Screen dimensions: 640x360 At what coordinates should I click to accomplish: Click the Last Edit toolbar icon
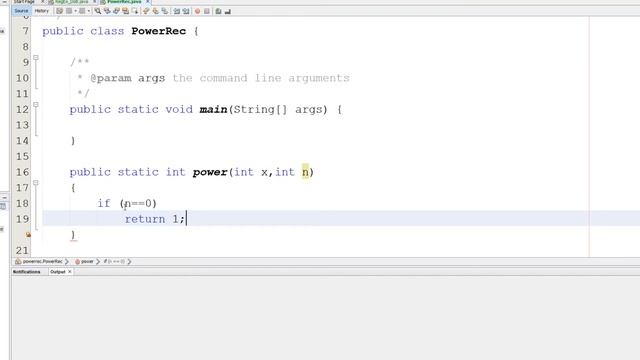click(60, 11)
